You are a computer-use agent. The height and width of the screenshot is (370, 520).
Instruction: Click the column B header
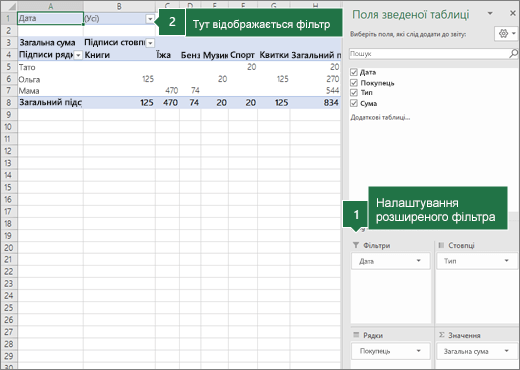119,6
